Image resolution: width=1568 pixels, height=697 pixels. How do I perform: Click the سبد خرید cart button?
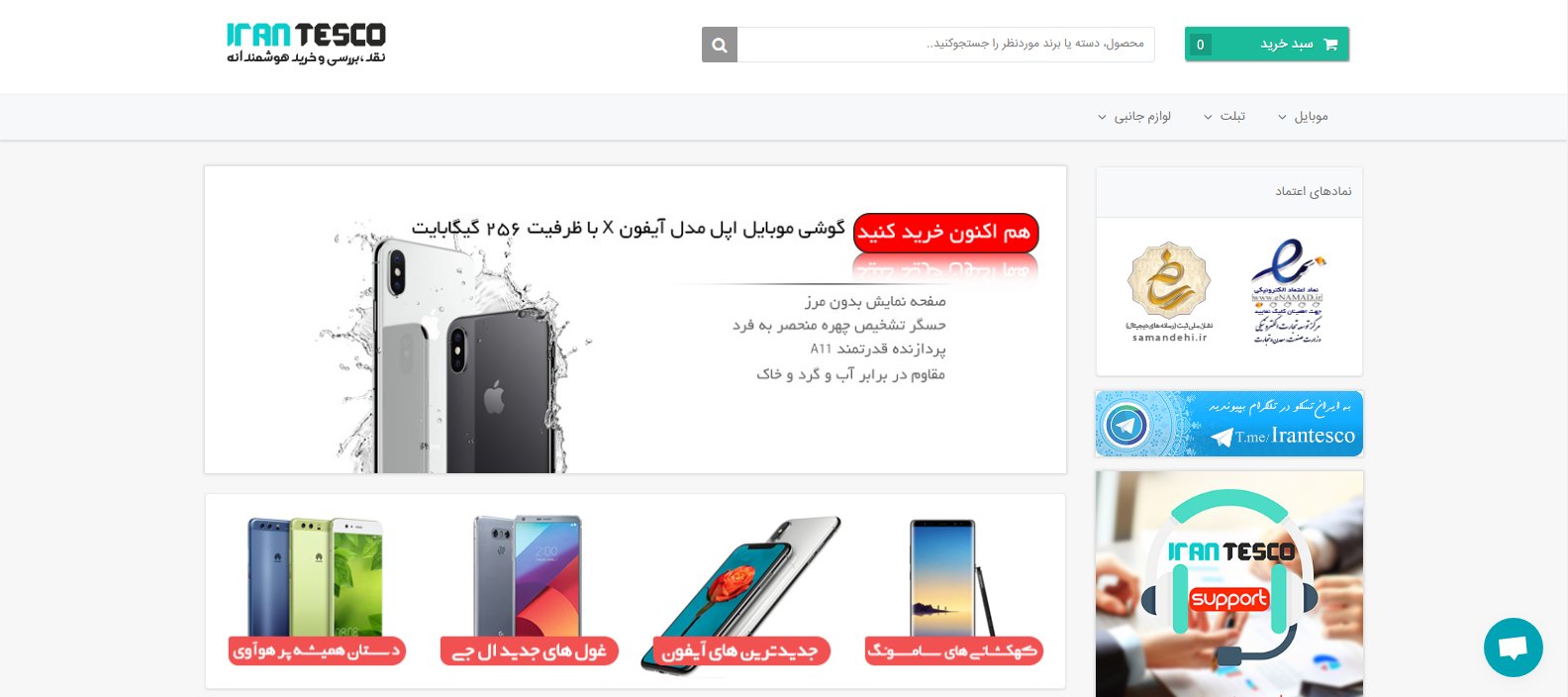1267,45
